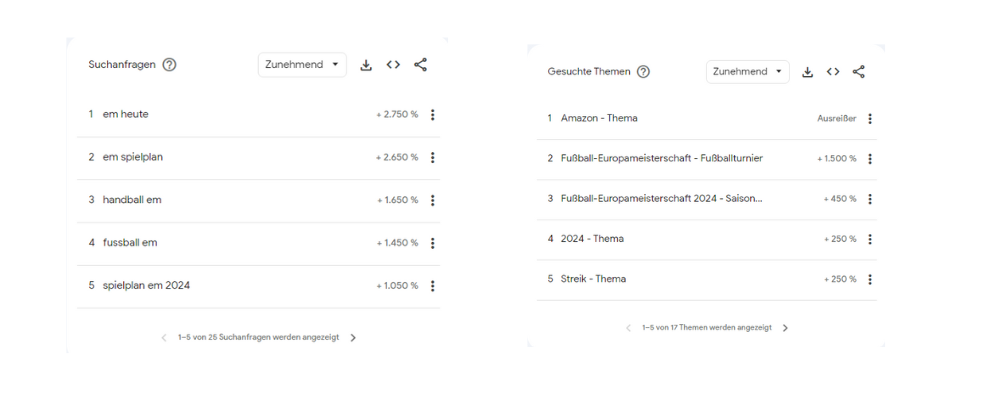The height and width of the screenshot is (393, 994).
Task: Open embed code for Suchanfragen panel
Action: 393,65
